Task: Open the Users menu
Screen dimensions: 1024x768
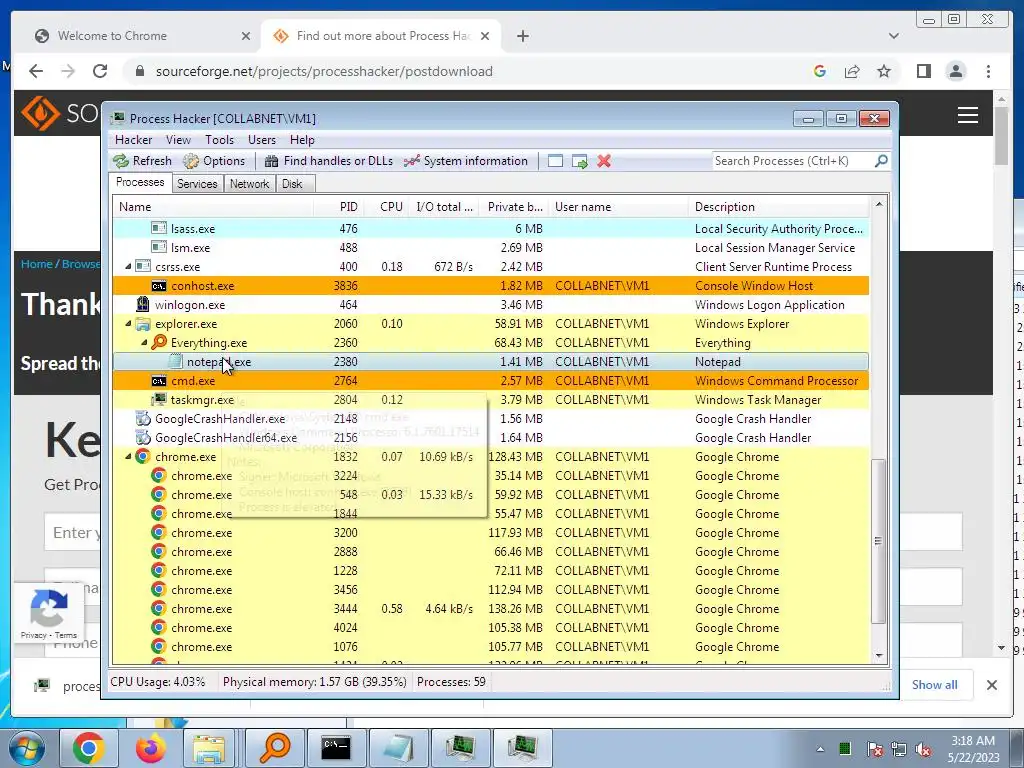Action: coord(262,140)
